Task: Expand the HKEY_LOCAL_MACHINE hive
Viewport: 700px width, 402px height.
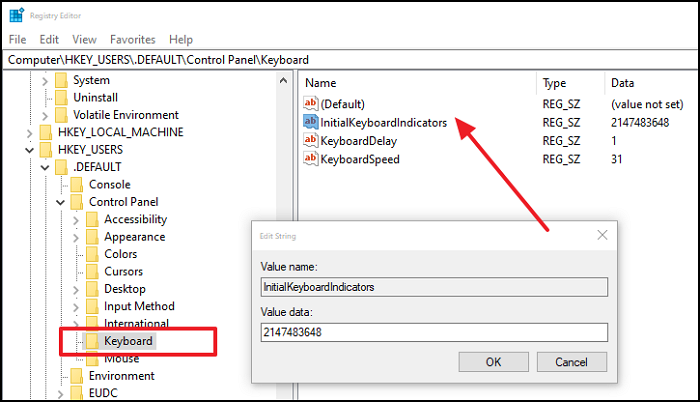Action: click(29, 134)
